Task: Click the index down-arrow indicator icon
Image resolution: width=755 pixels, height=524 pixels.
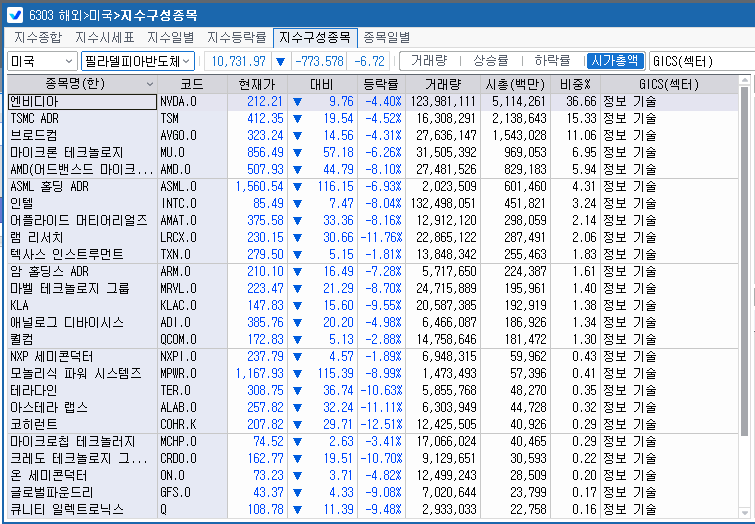Action: click(280, 62)
